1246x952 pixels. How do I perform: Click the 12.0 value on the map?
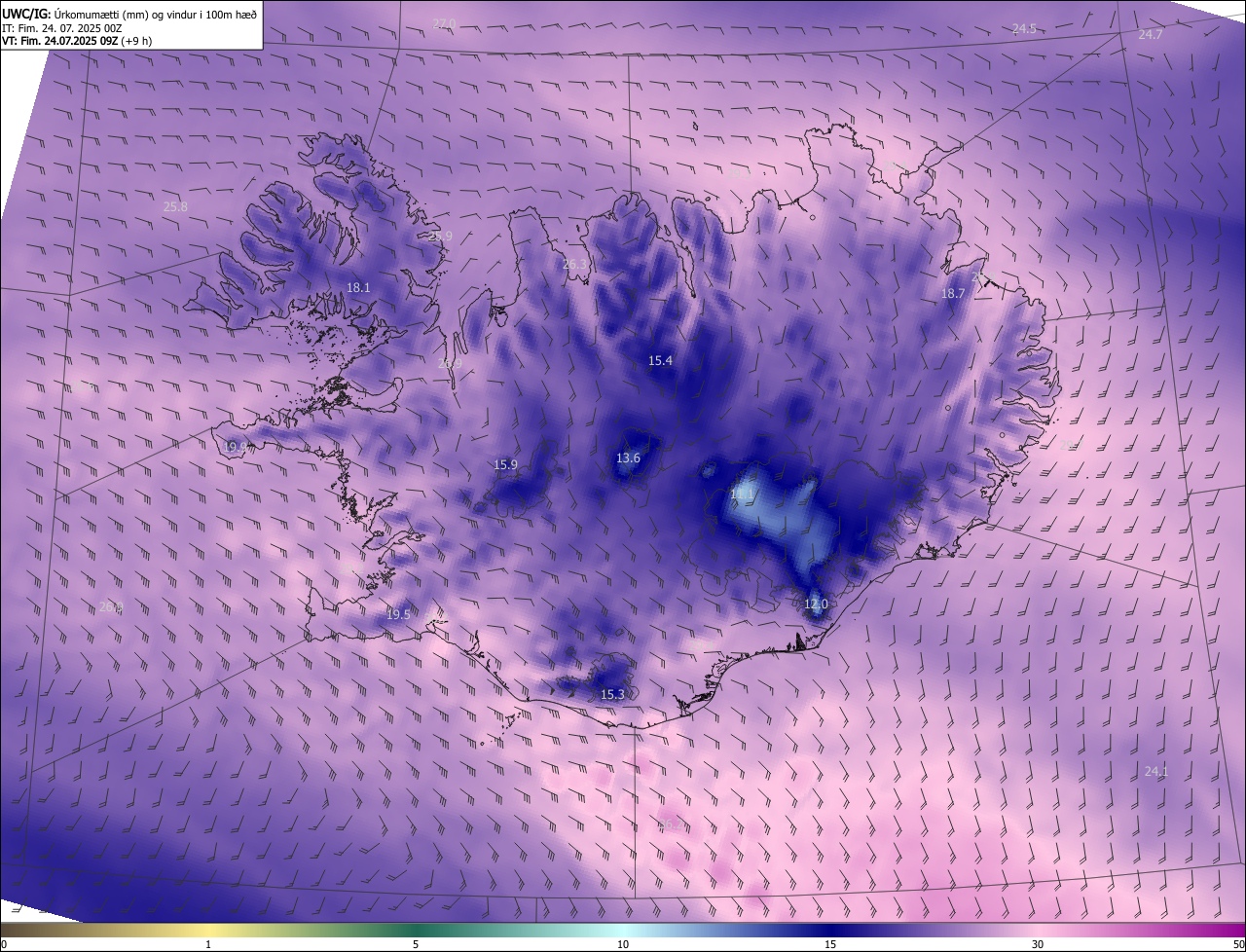pos(816,604)
